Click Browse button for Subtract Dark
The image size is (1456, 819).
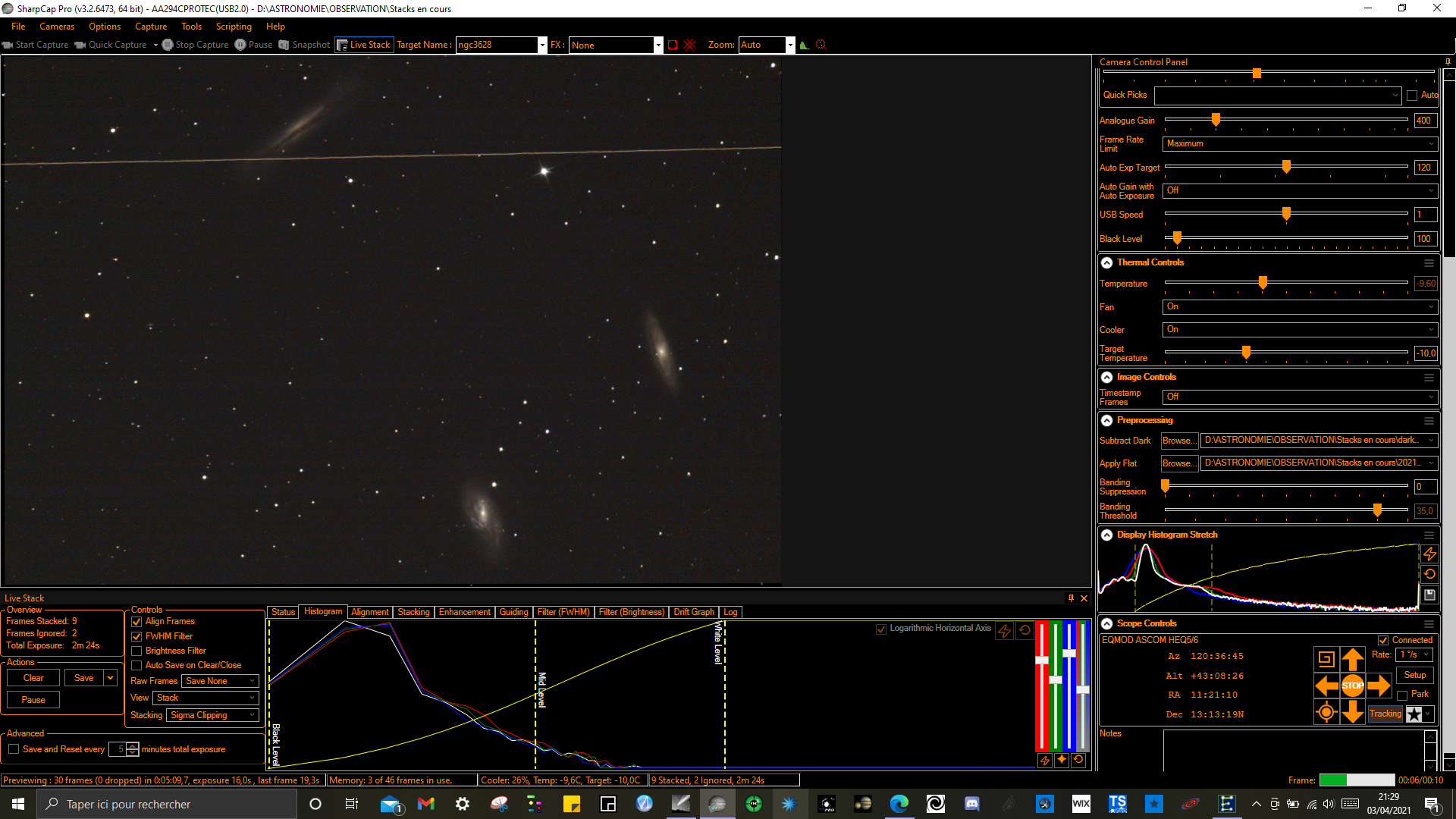(x=1178, y=441)
